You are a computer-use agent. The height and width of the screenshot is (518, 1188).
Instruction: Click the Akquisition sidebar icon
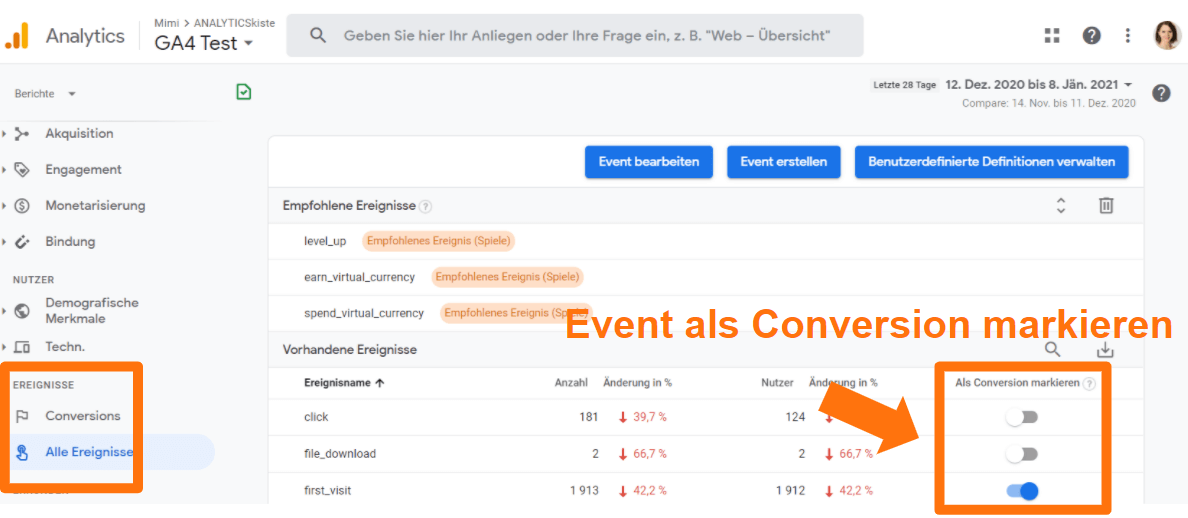coord(22,133)
